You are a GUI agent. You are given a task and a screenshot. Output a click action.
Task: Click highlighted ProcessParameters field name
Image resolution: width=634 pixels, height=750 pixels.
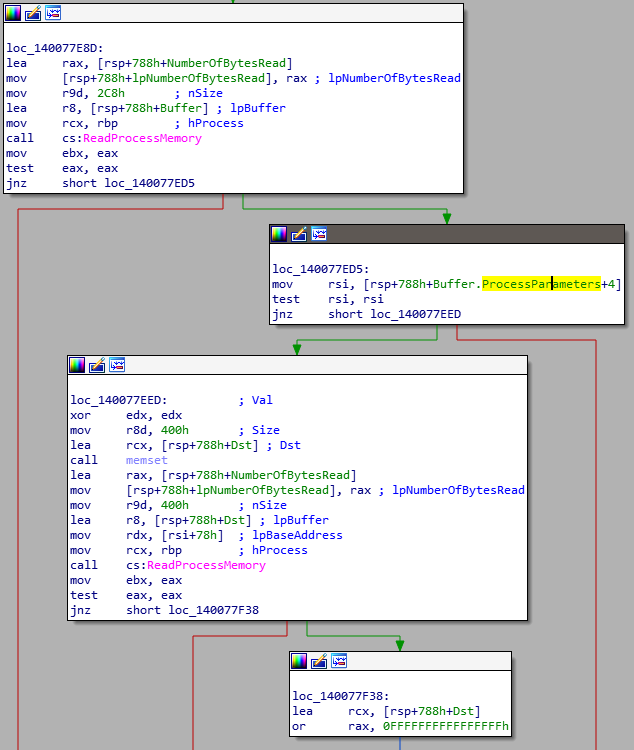(541, 284)
